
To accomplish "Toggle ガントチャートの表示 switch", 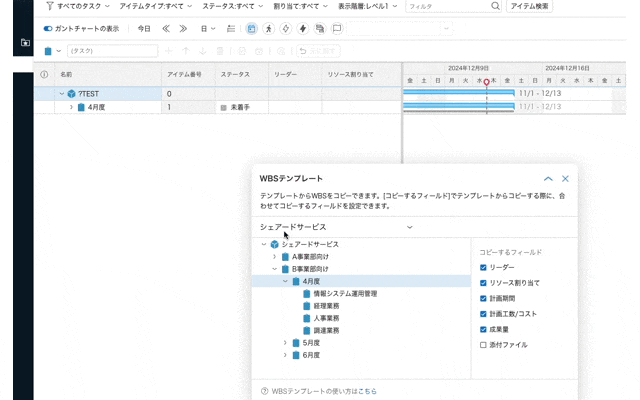I will 48,29.
